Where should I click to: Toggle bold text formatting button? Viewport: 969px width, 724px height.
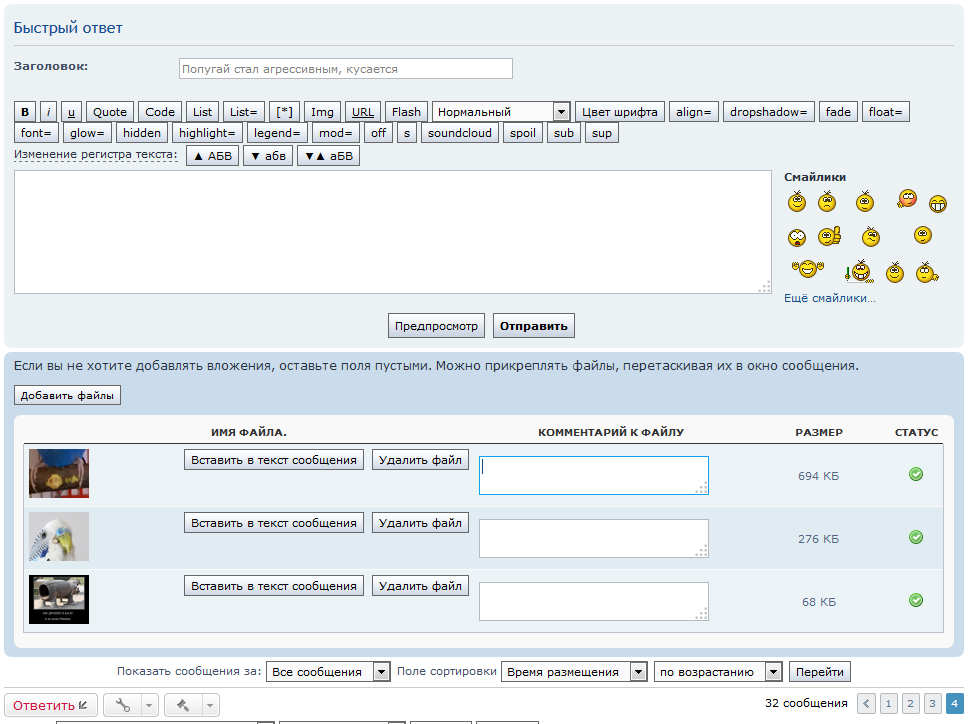pyautogui.click(x=26, y=112)
